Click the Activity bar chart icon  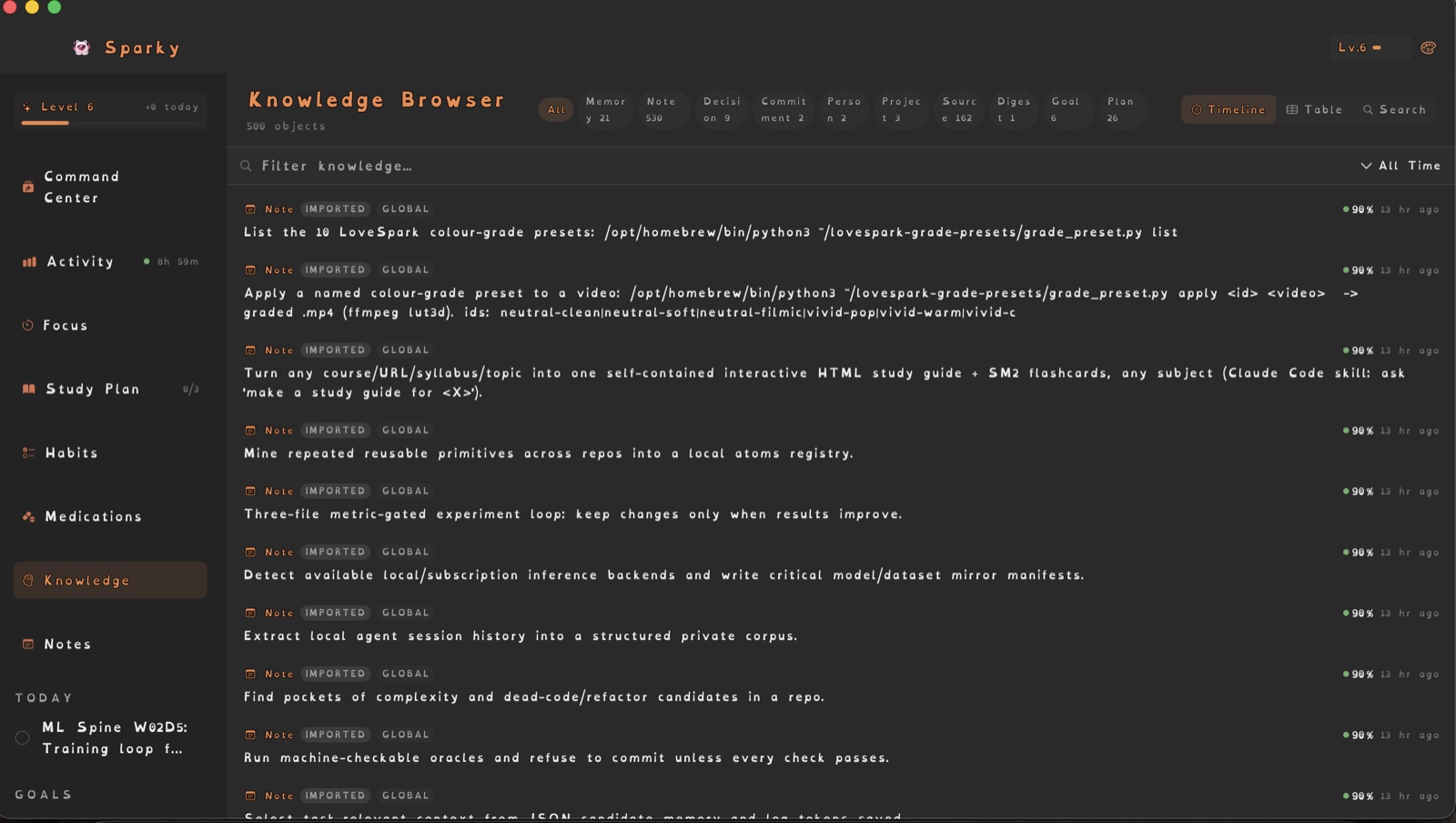click(x=29, y=261)
